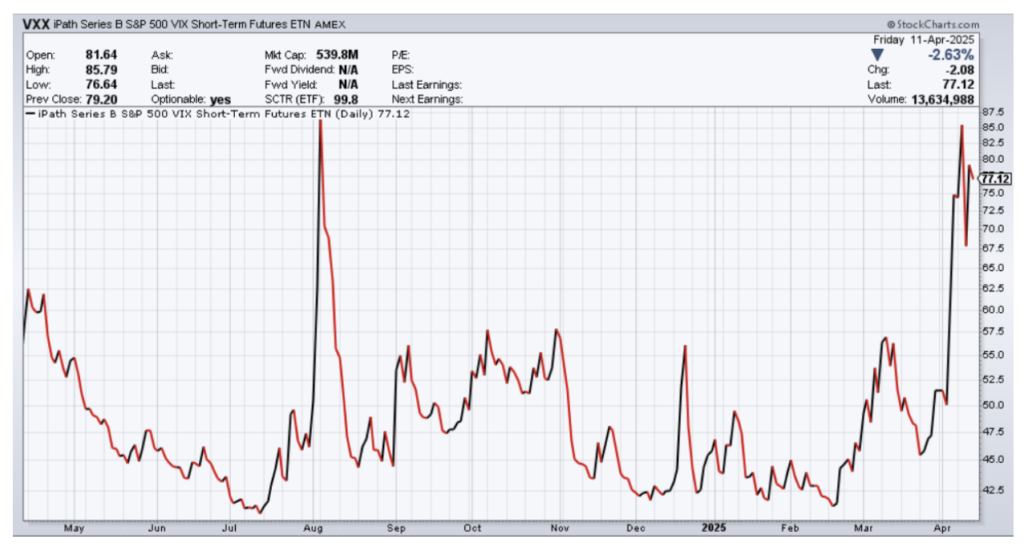The height and width of the screenshot is (551, 1024).
Task: Click the 2025 x-axis label
Action: 714,527
